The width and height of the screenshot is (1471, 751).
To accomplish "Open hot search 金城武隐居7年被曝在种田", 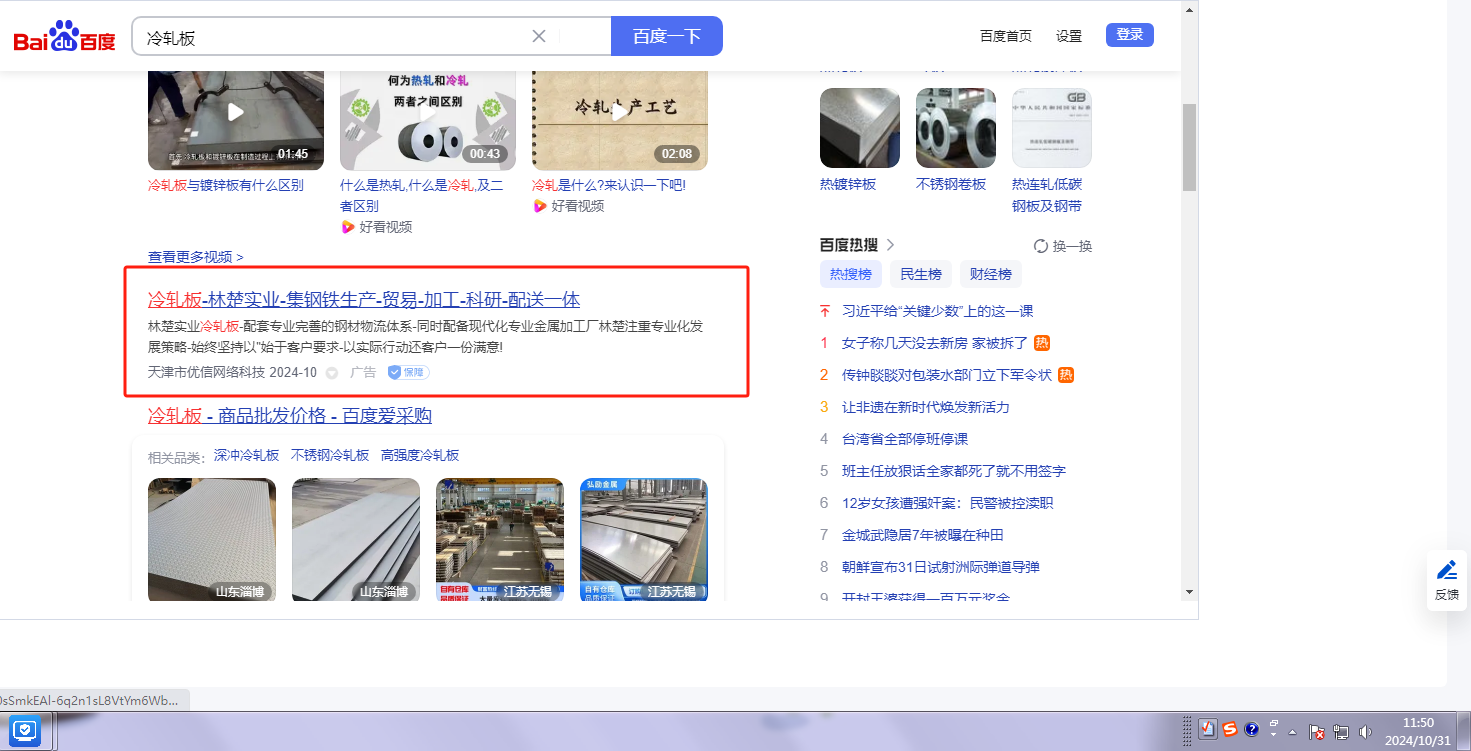I will click(x=923, y=535).
